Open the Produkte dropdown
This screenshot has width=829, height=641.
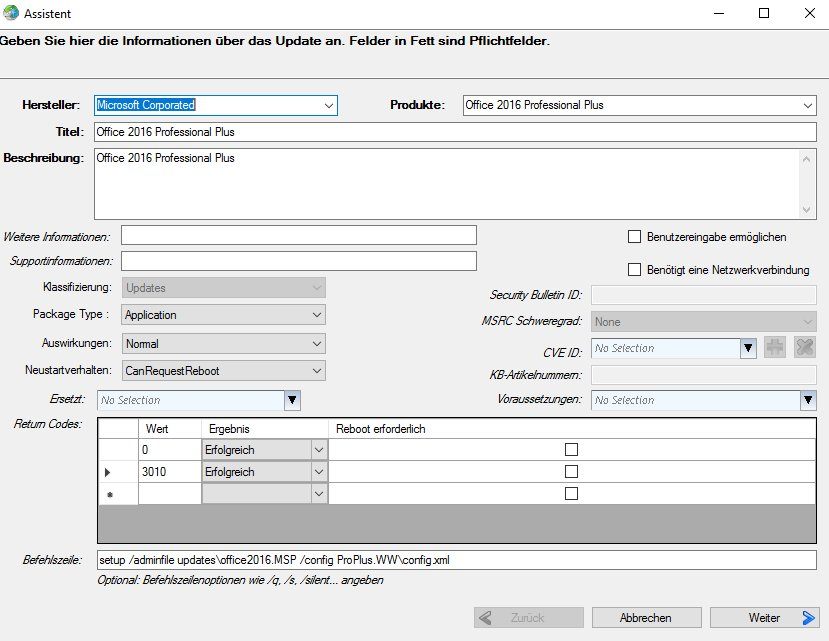coord(807,105)
